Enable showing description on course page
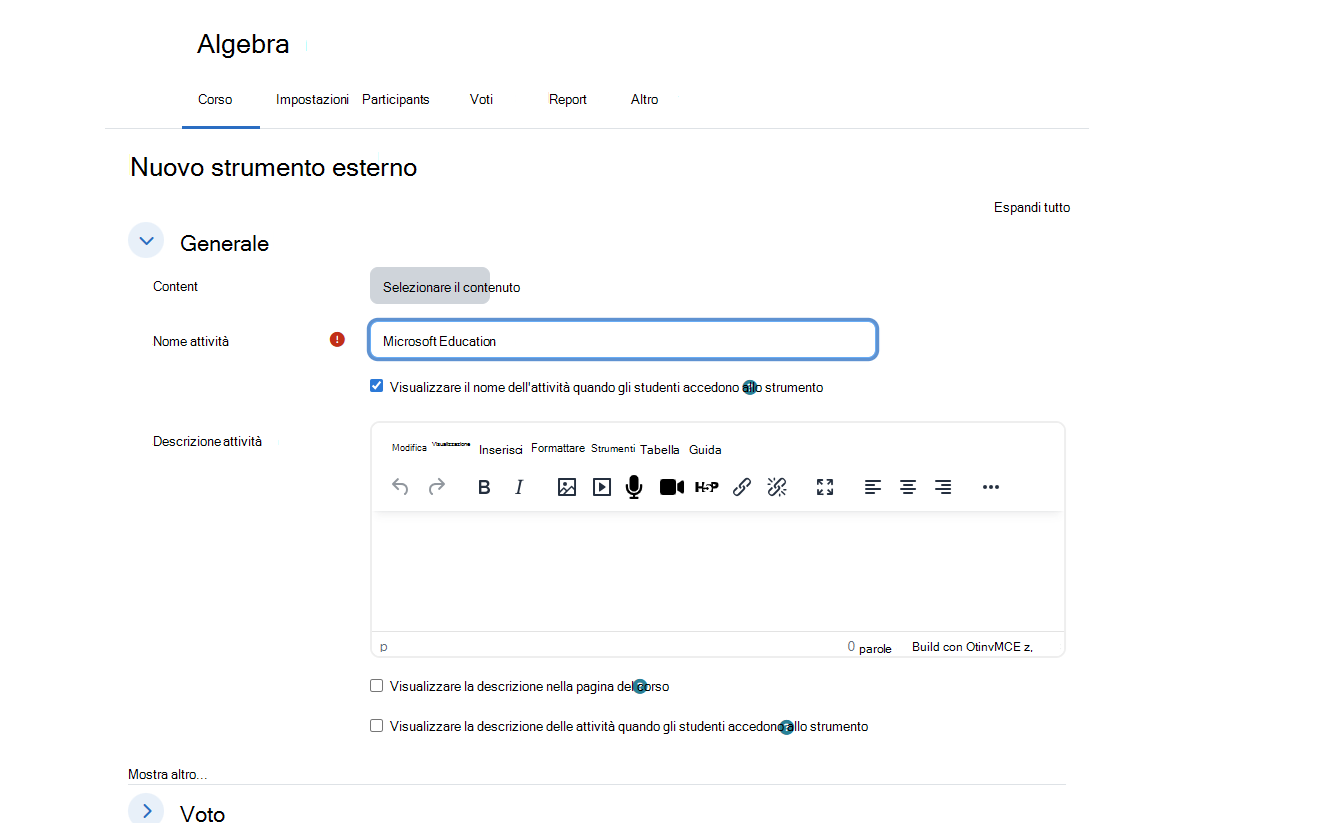1324x823 pixels. pos(377,686)
